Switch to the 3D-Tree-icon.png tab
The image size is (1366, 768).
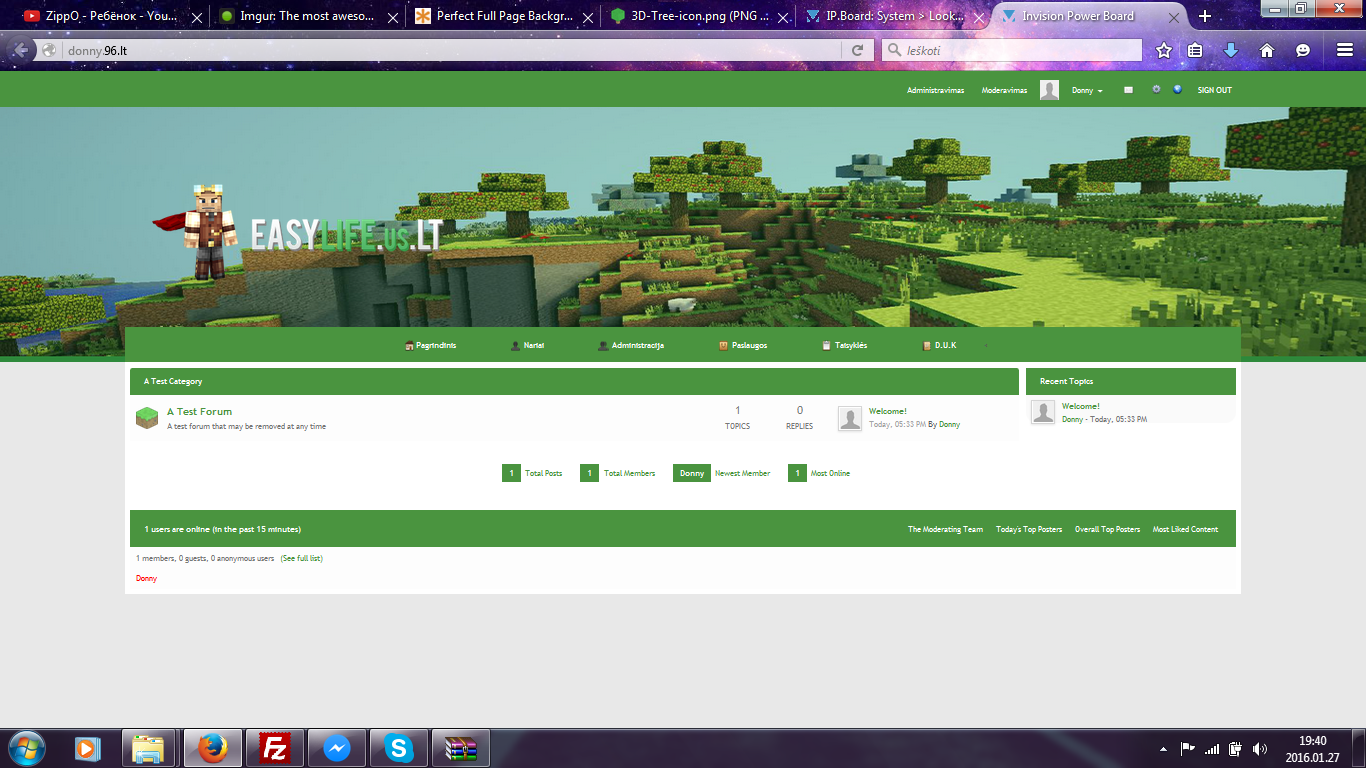[700, 16]
